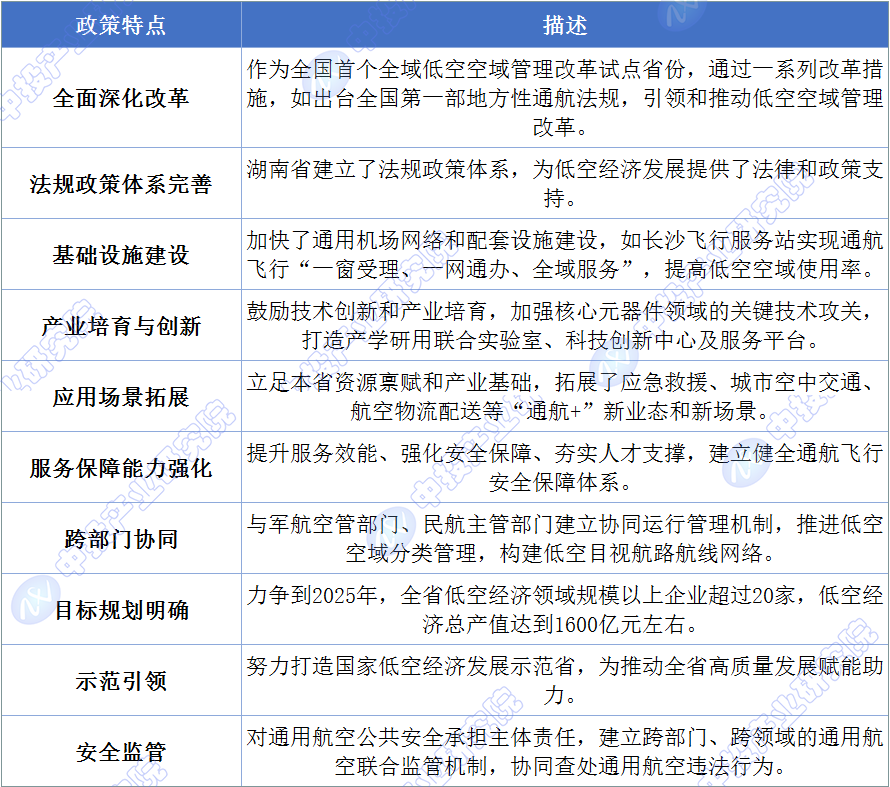Click the 基础设施建设 row label
Viewport: 890px width, 787px height.
(x=121, y=255)
